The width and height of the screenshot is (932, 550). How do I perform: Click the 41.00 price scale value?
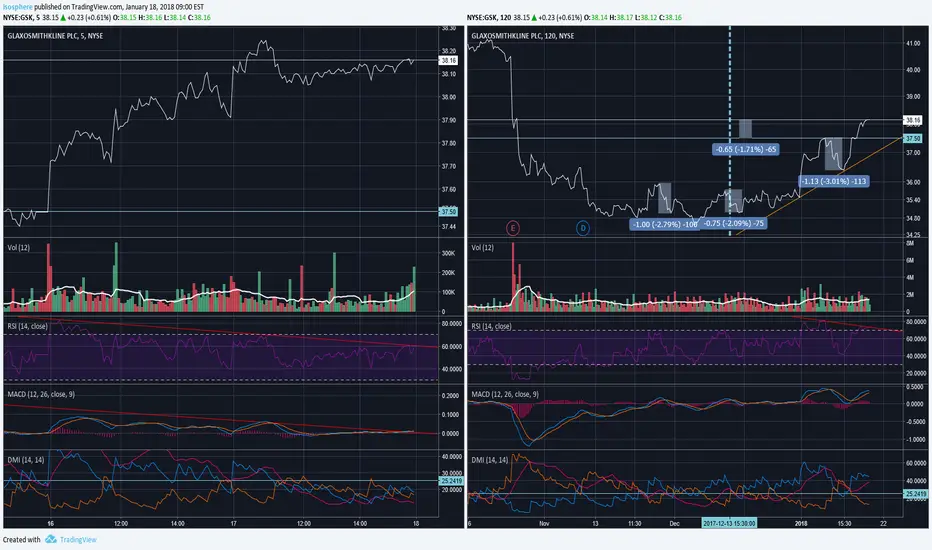[912, 43]
